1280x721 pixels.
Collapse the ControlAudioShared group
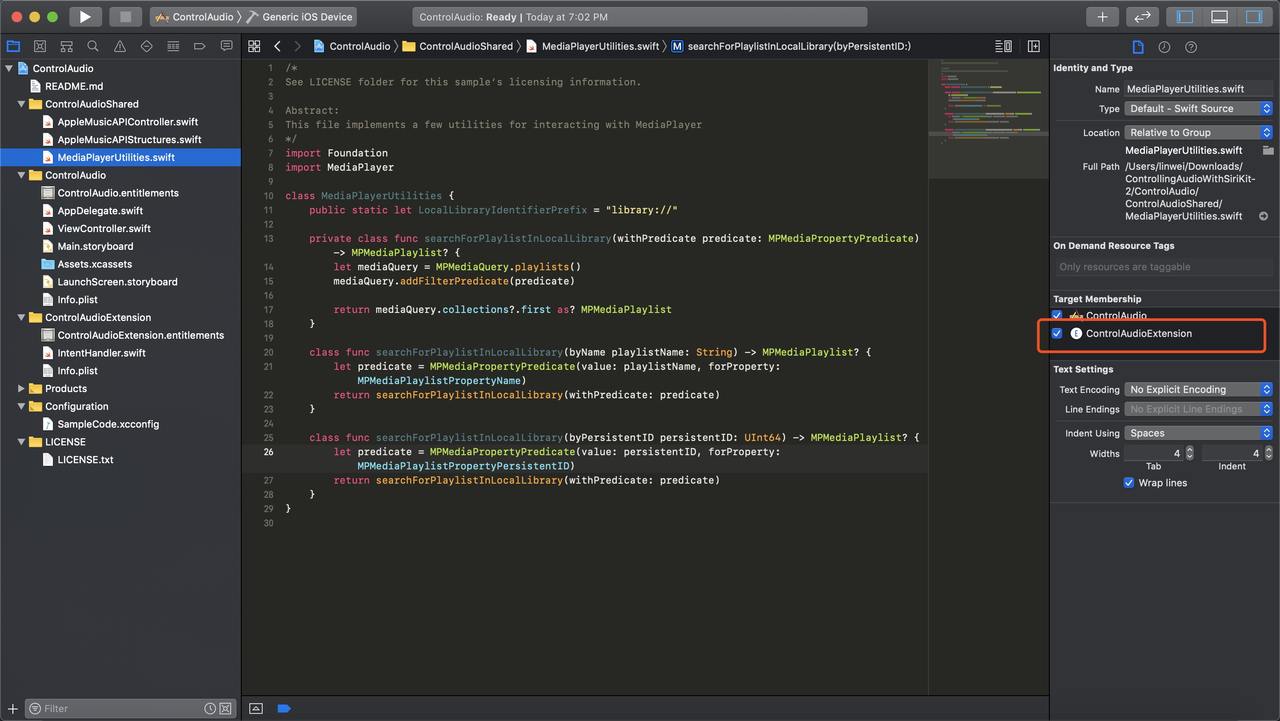21,104
